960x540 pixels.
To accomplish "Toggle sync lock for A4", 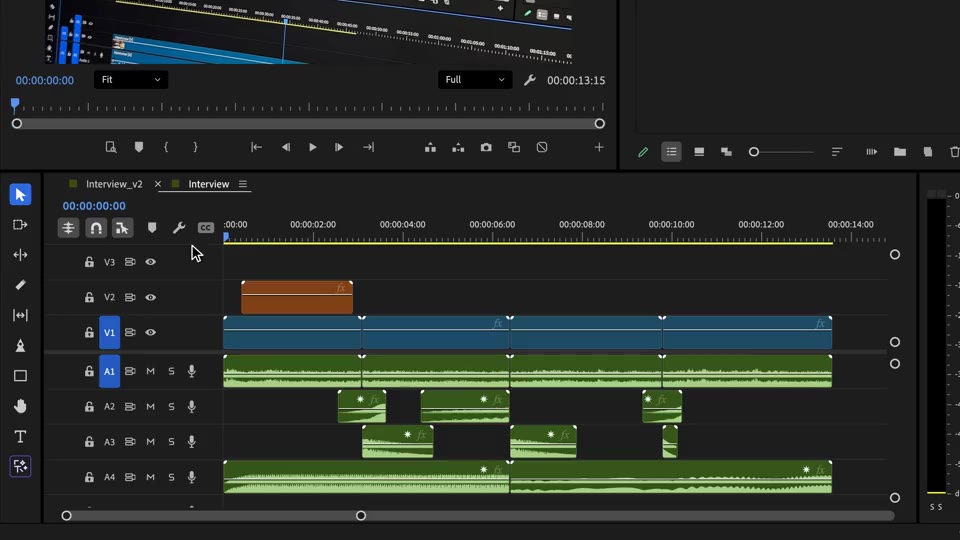I will point(130,477).
